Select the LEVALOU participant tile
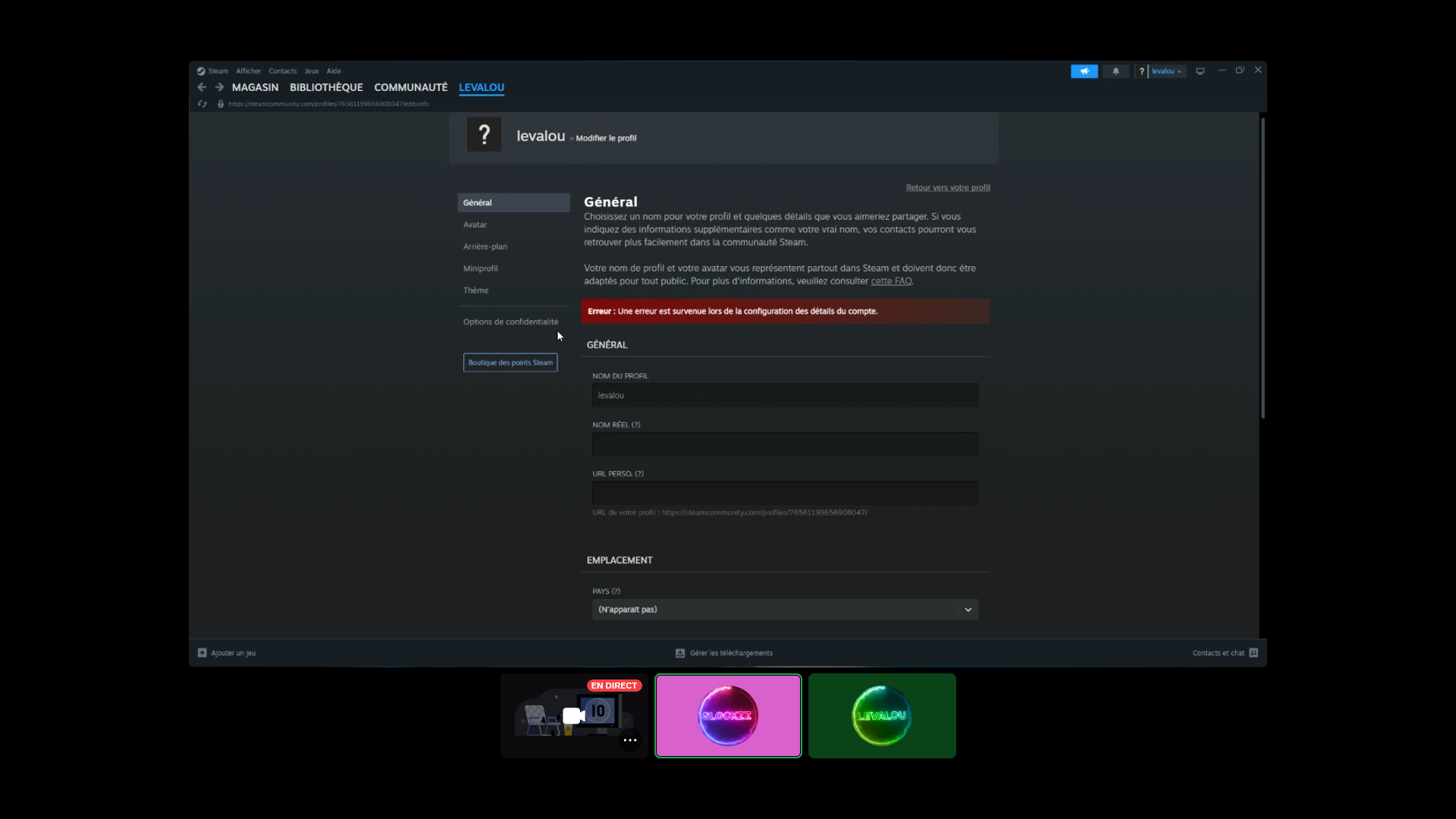 [882, 716]
